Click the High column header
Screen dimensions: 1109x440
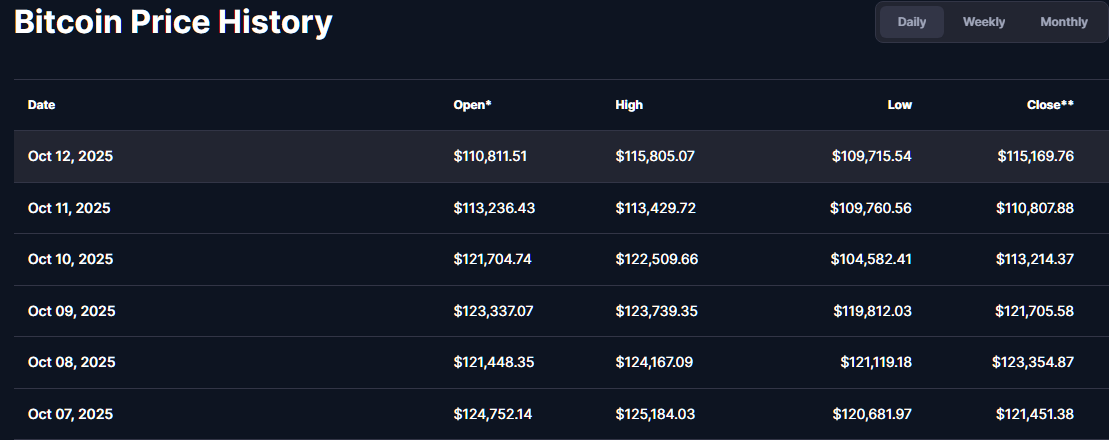(x=629, y=105)
